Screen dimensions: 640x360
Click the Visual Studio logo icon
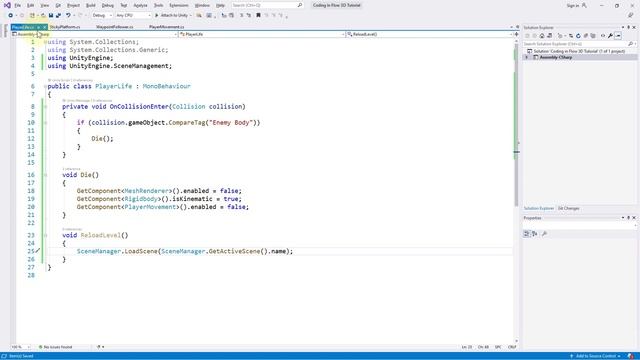(x=7, y=5)
